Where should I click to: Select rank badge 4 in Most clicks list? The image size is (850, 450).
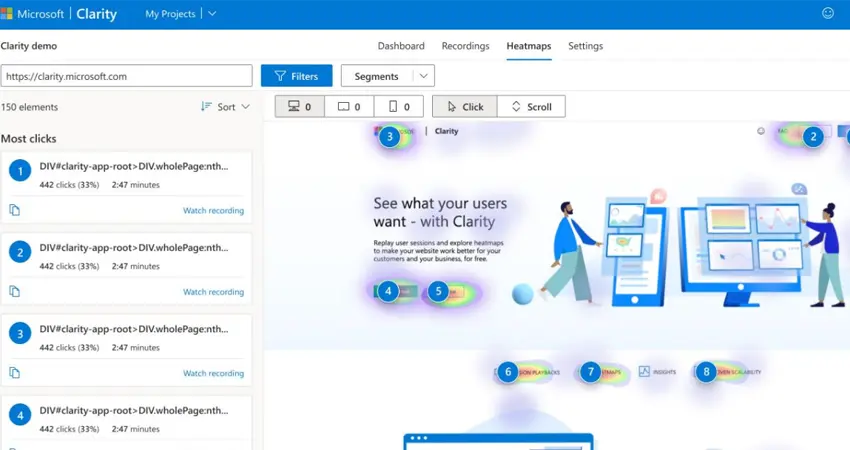point(20,415)
